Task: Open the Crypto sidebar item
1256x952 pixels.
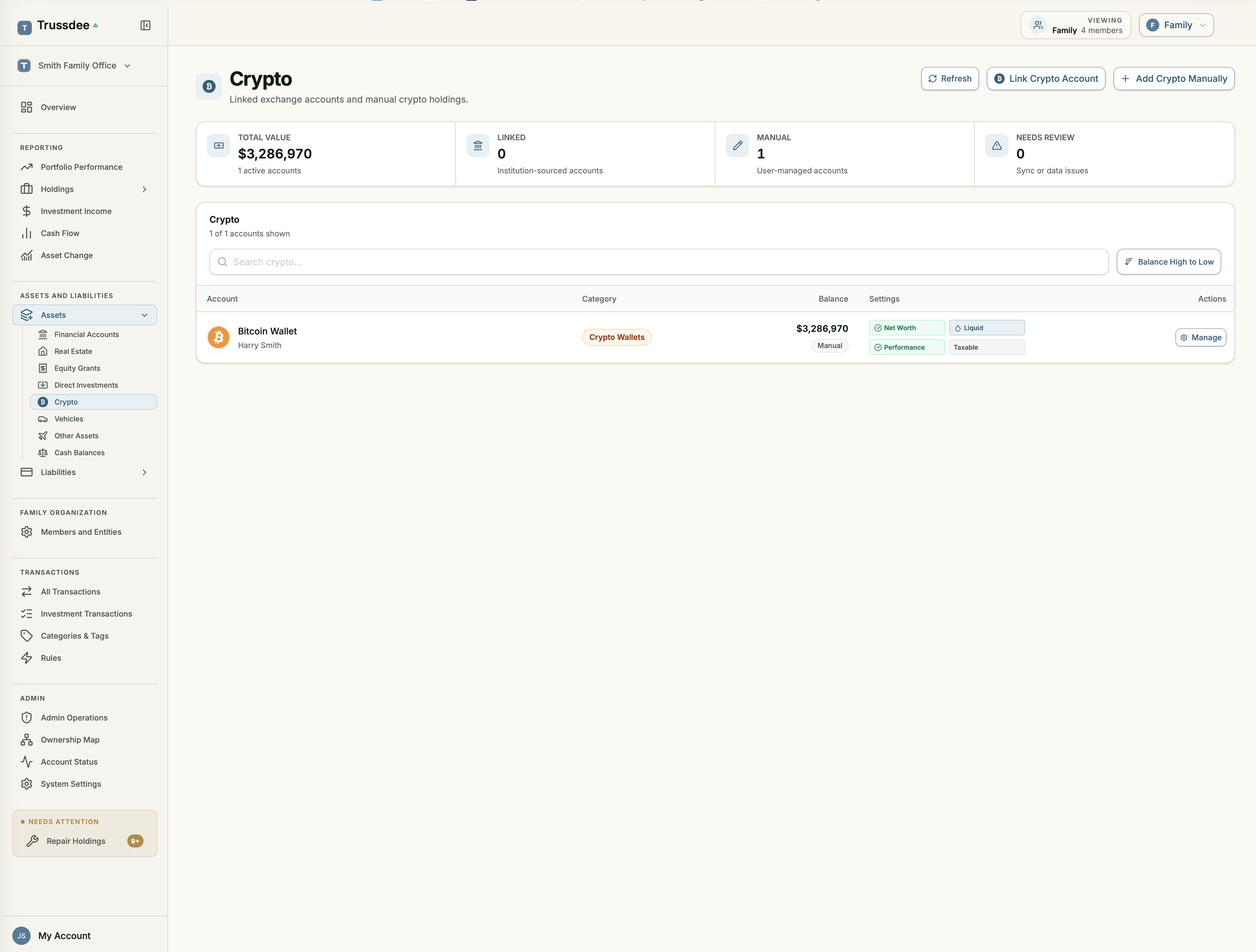Action: [94, 402]
